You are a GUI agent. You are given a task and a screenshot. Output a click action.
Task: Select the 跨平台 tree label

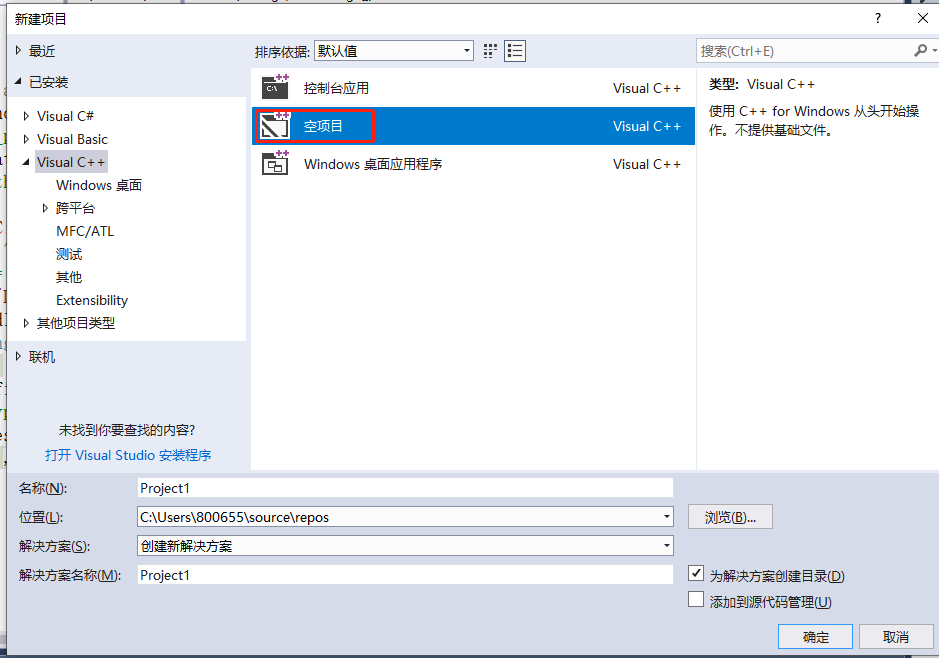pyautogui.click(x=75, y=208)
